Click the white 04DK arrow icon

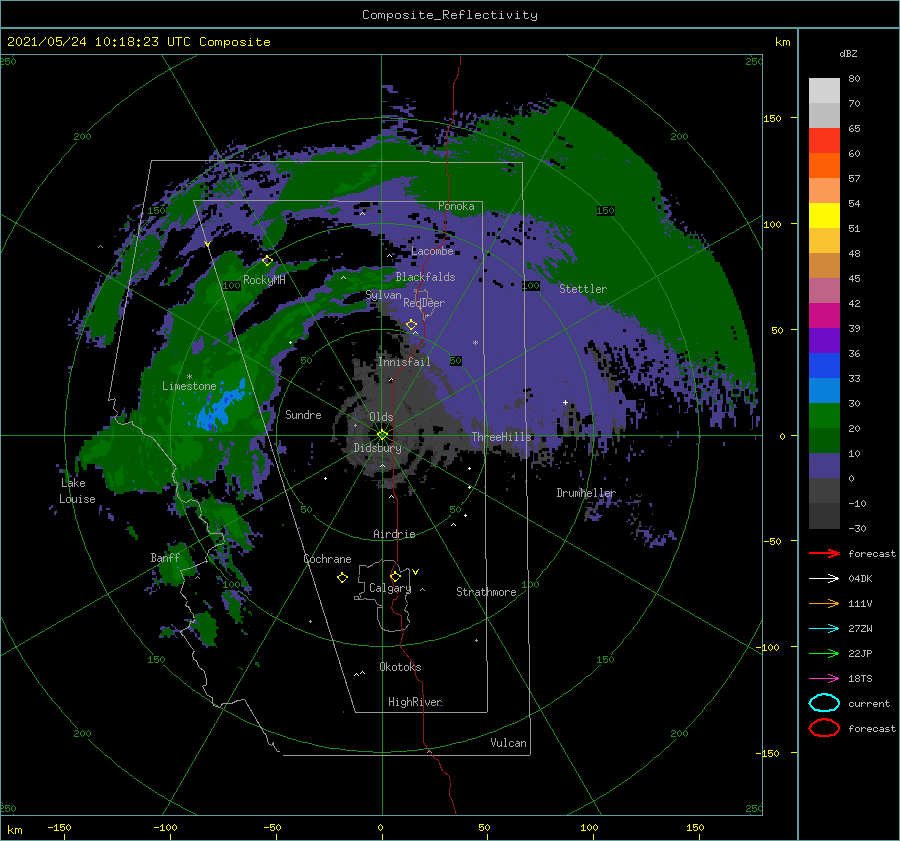[824, 578]
